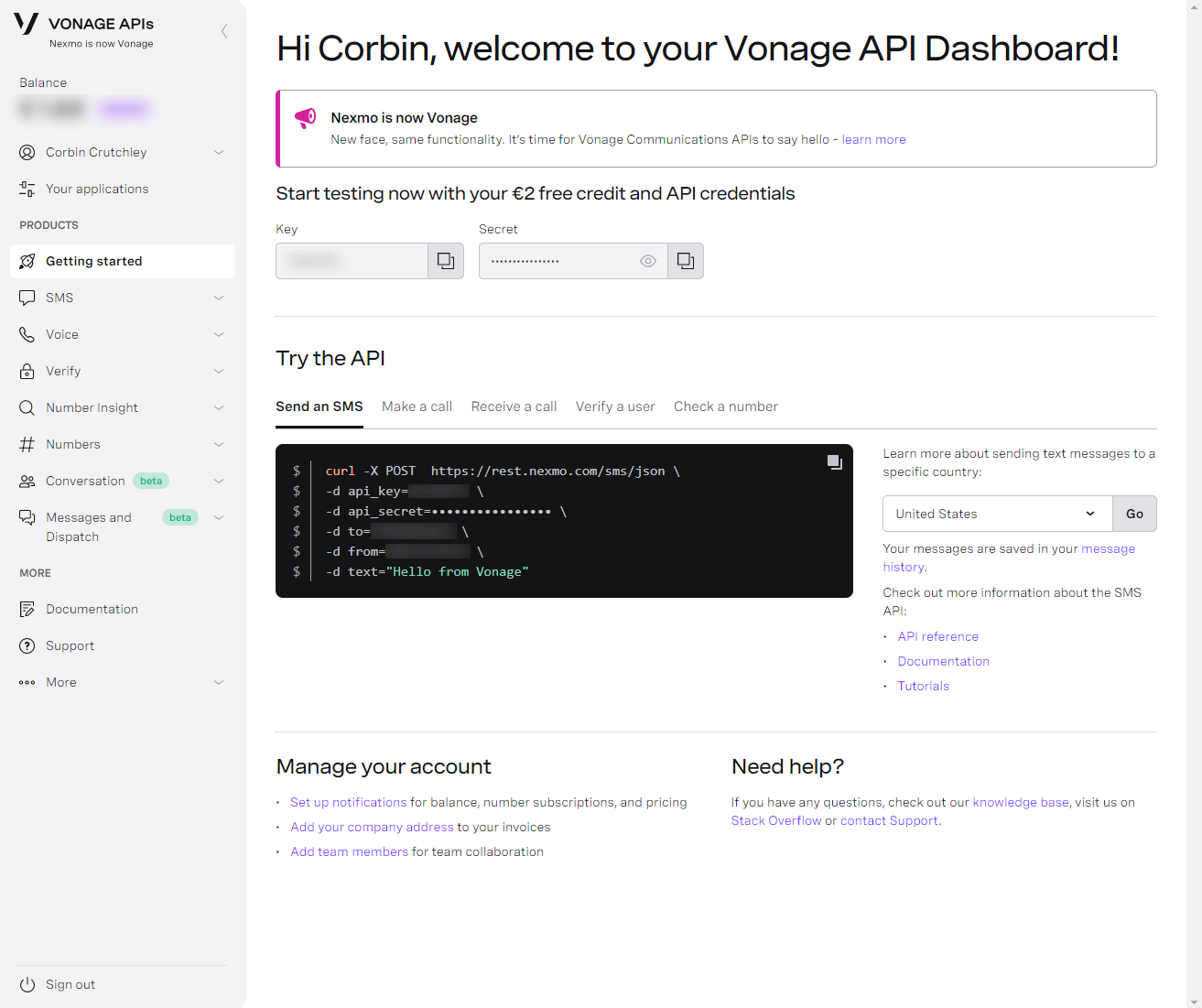This screenshot has width=1202, height=1008.
Task: Open the Tutorials link
Action: pyautogui.click(x=923, y=686)
